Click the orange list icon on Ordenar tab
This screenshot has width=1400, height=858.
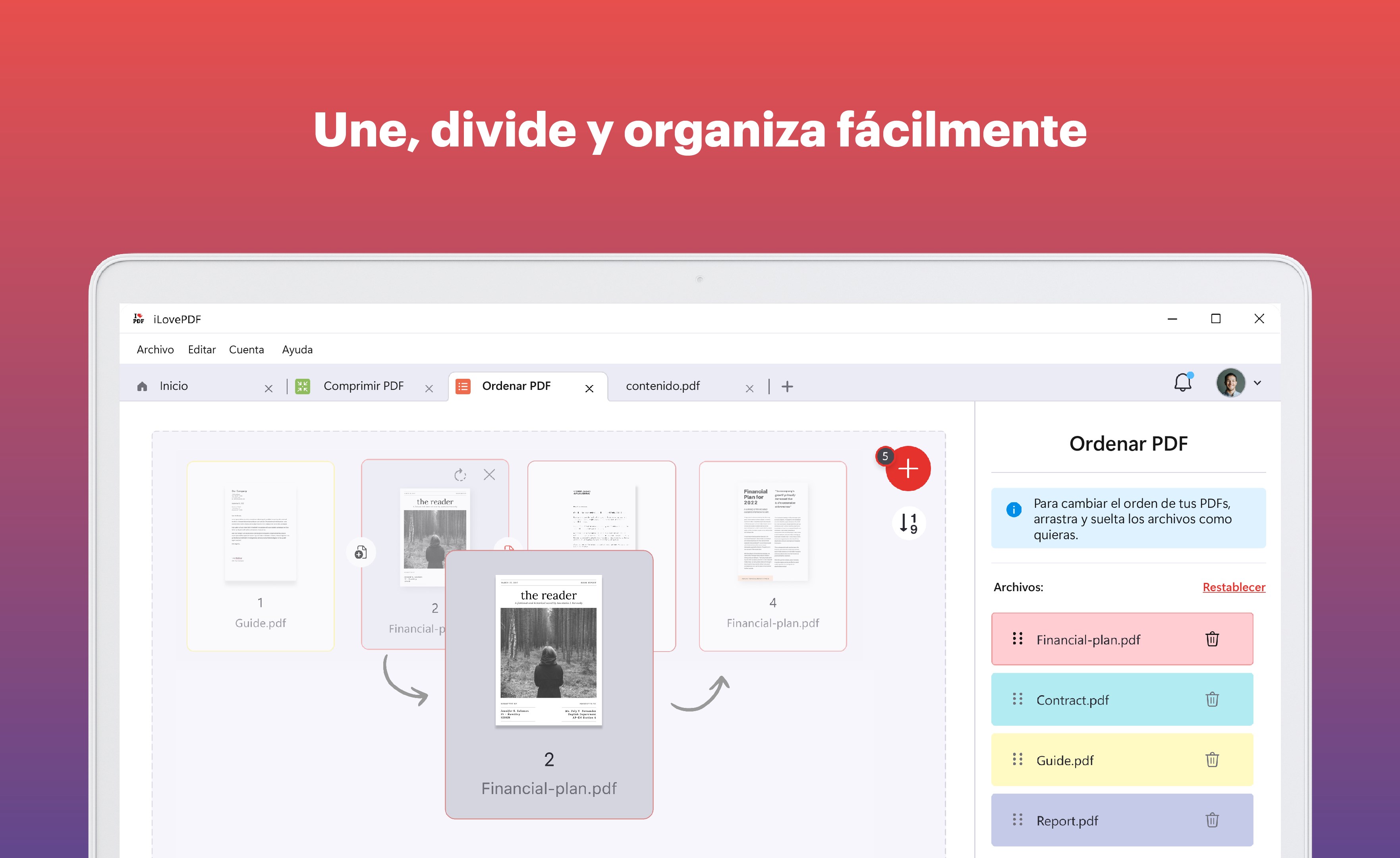(463, 387)
